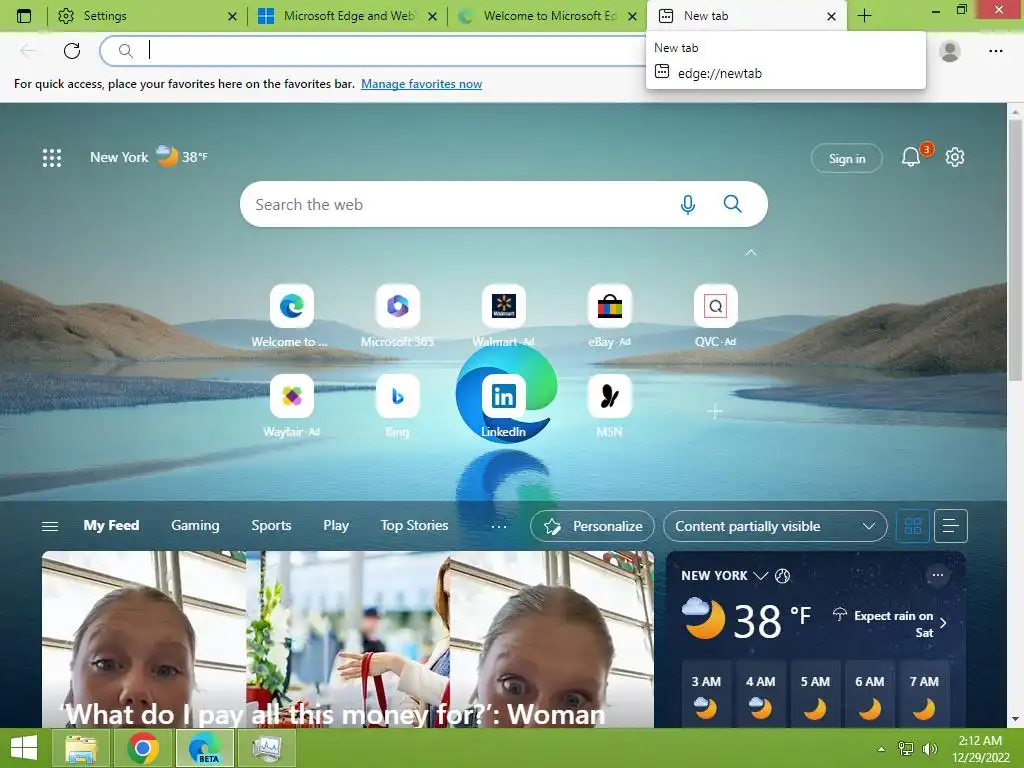Viewport: 1024px width, 768px height.
Task: Open Chrome from the taskbar
Action: [143, 748]
